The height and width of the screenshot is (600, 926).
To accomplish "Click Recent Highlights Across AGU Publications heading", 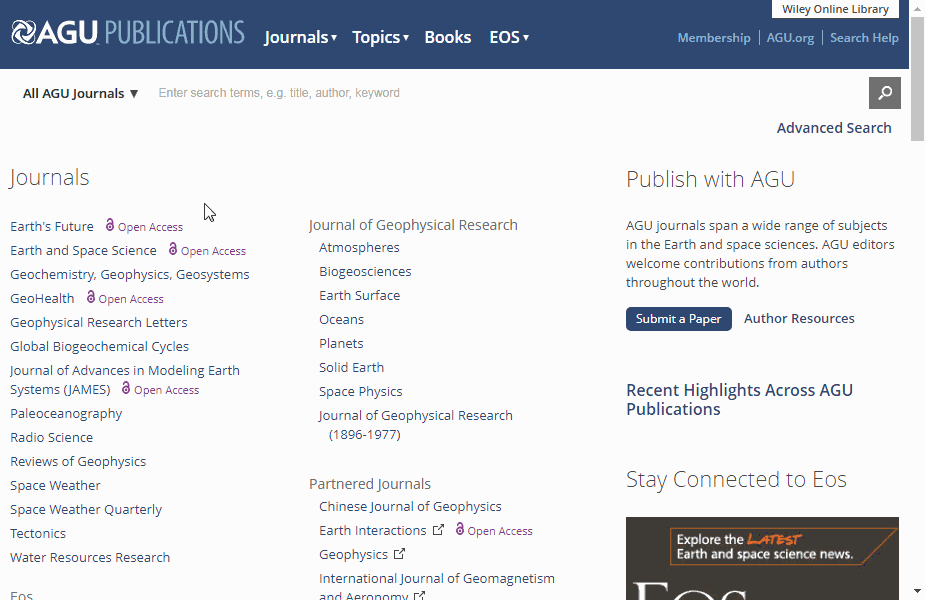I will click(739, 400).
